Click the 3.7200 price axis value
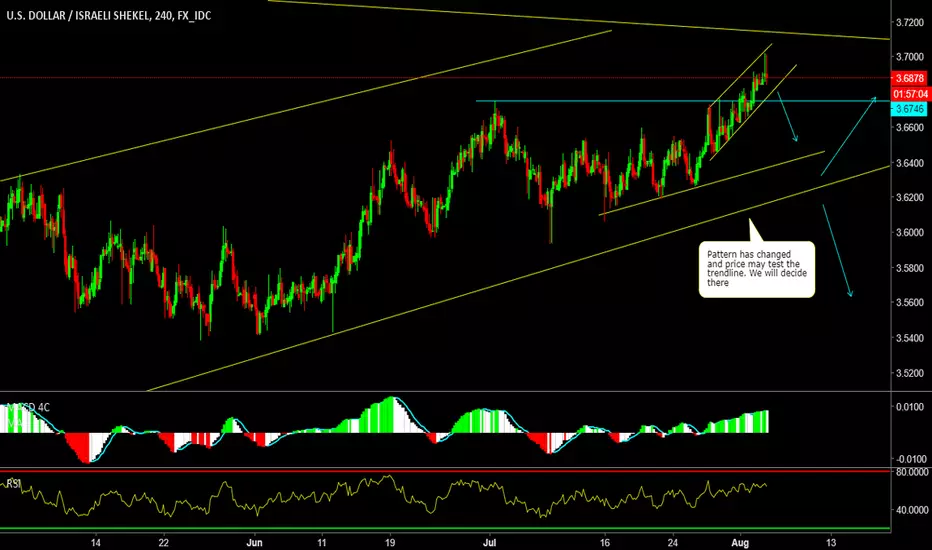 909,23
